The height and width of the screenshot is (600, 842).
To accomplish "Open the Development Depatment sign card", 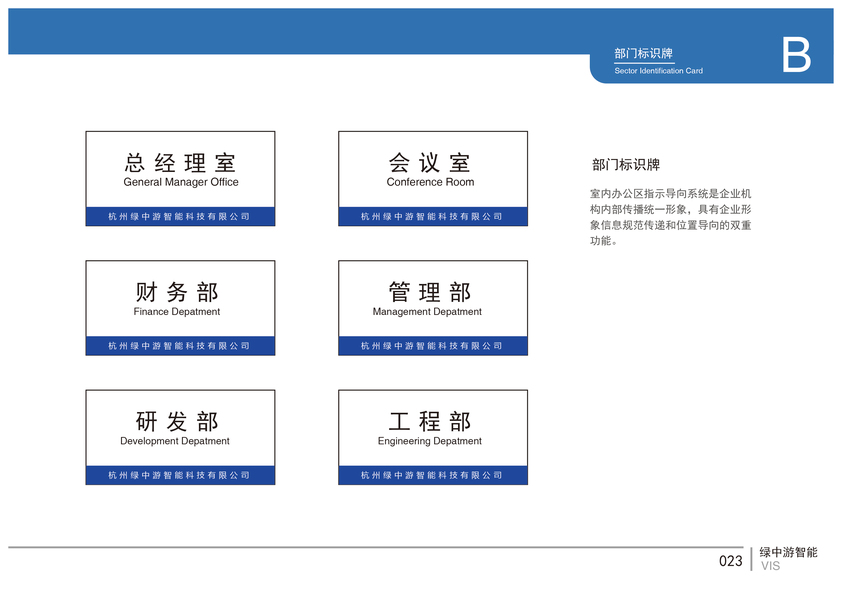I will pos(180,437).
